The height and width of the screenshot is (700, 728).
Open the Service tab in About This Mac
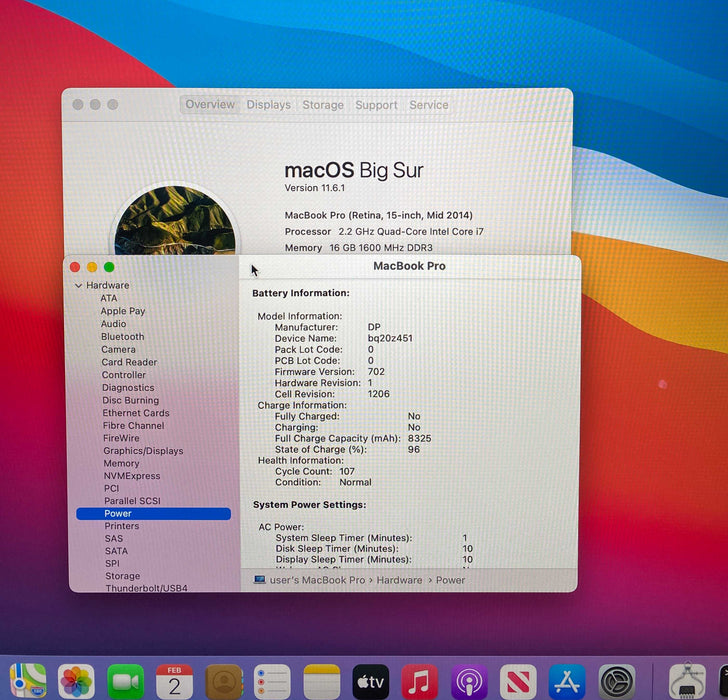click(x=429, y=105)
